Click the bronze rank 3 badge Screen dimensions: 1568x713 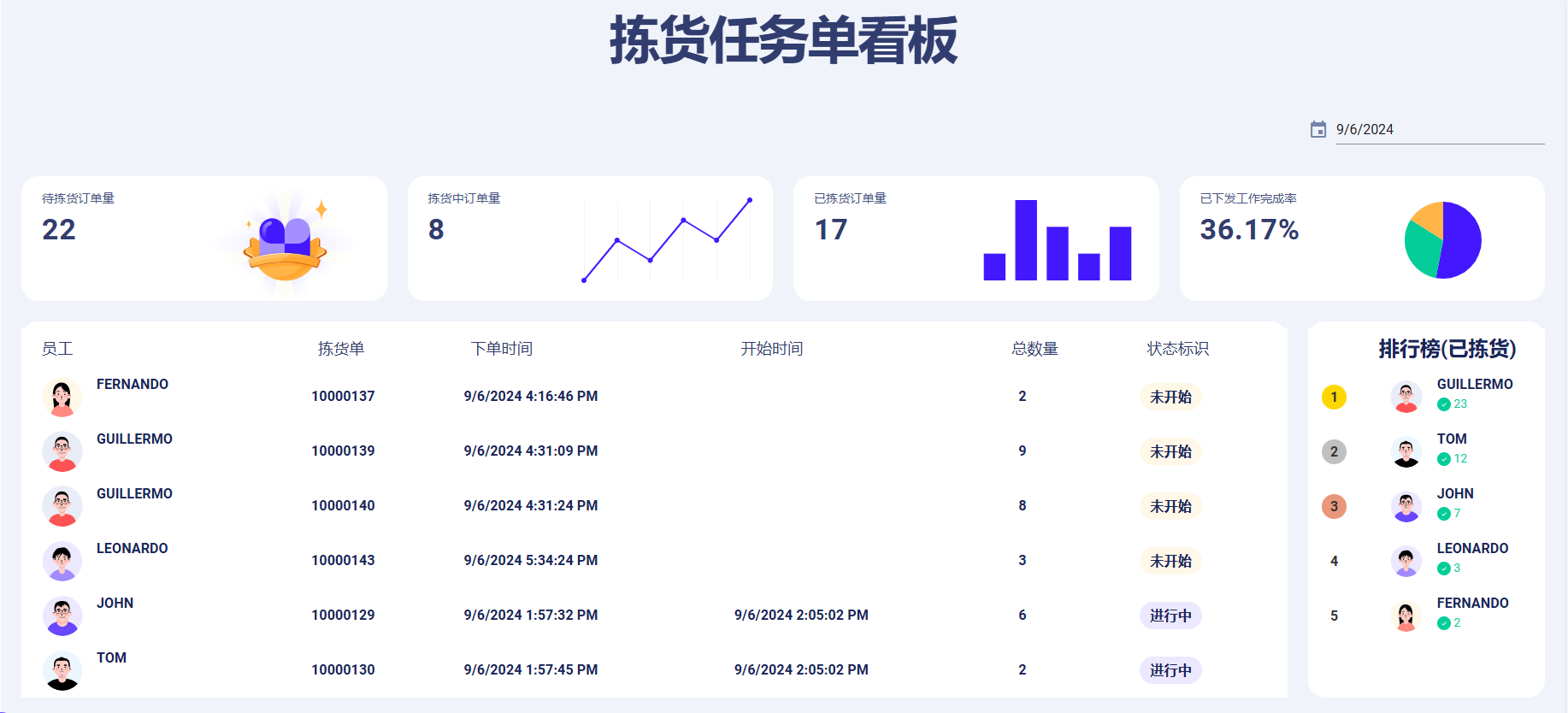click(1334, 506)
